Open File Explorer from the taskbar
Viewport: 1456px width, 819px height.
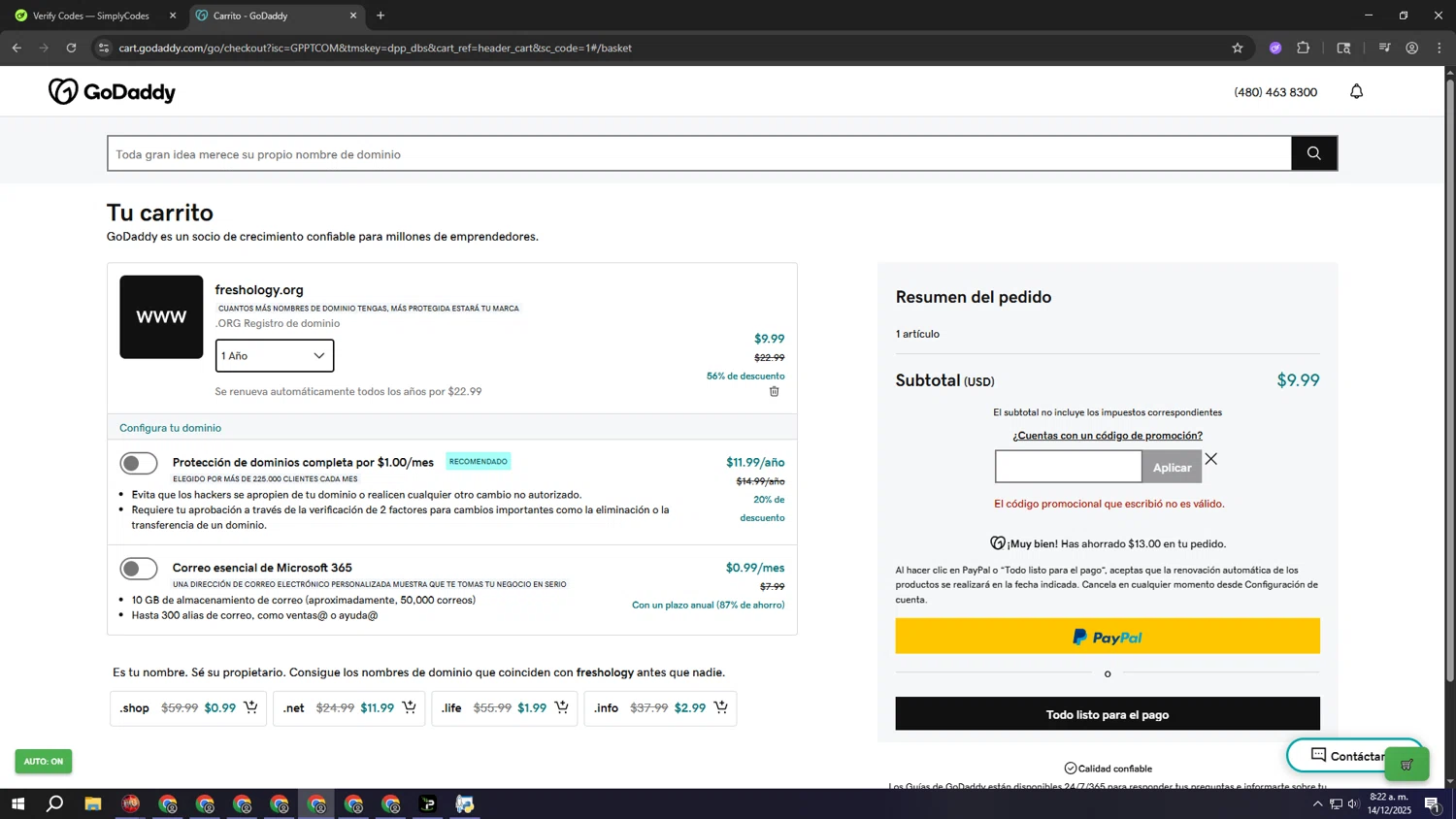pos(93,803)
